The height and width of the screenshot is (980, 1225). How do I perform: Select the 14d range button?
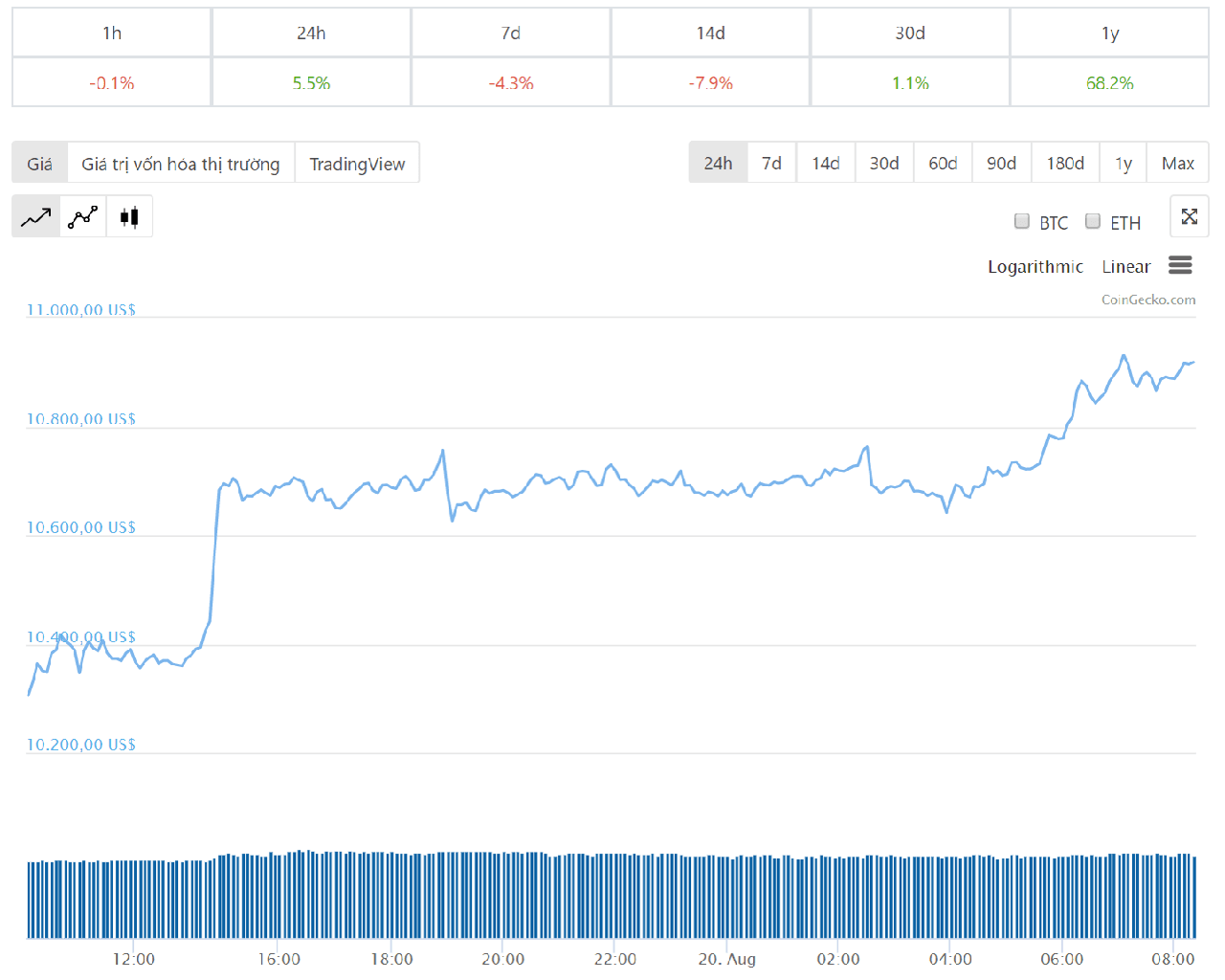(826, 163)
